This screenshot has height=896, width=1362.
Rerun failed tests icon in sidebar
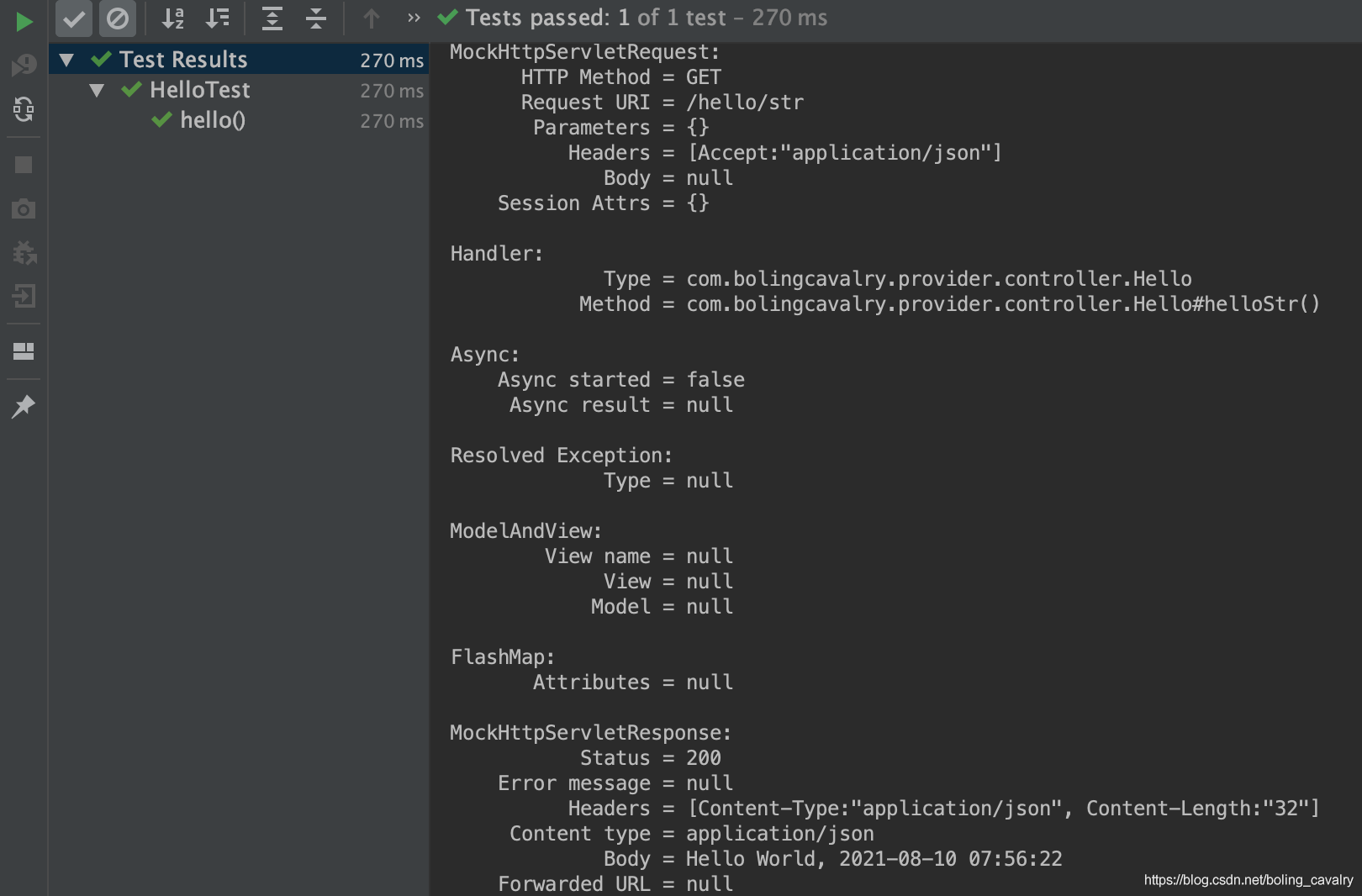coord(24,65)
